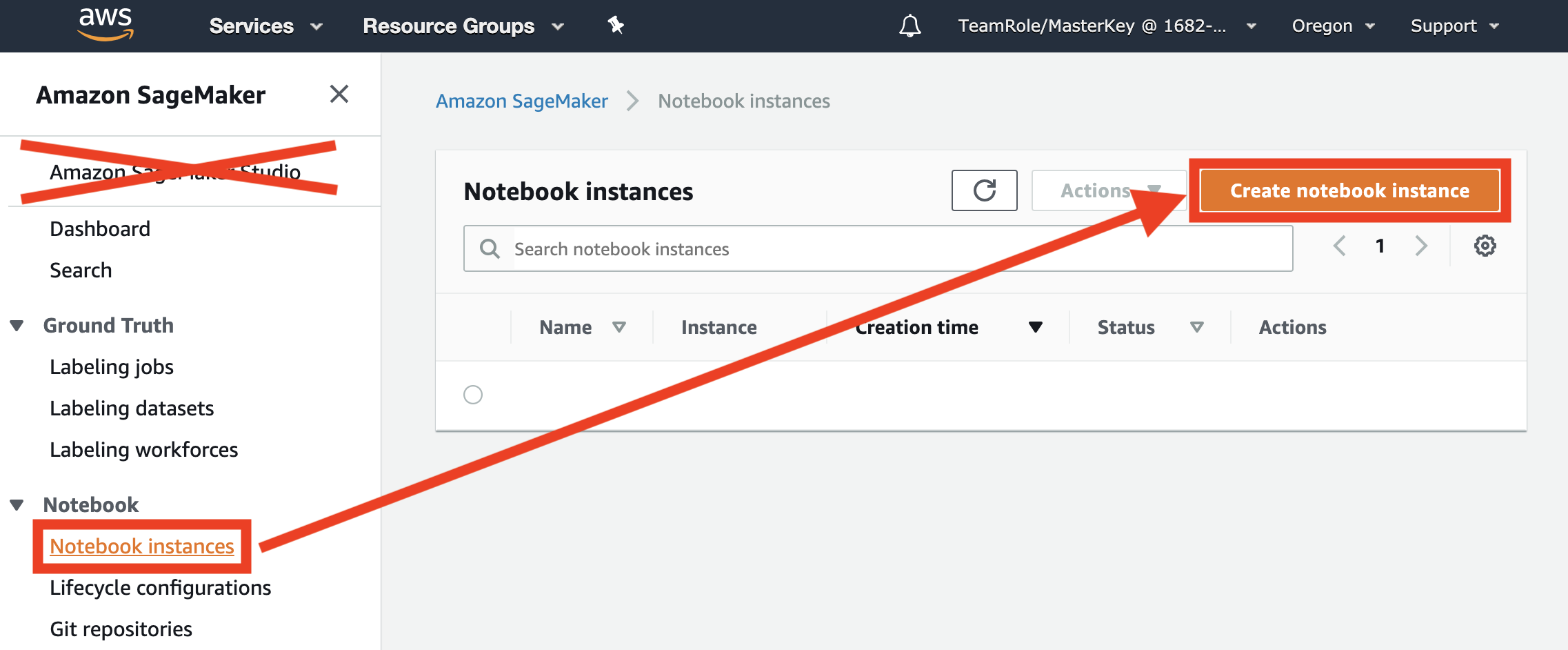The width and height of the screenshot is (1568, 650).
Task: Click the pin shortcut icon in navbar
Action: pos(616,26)
